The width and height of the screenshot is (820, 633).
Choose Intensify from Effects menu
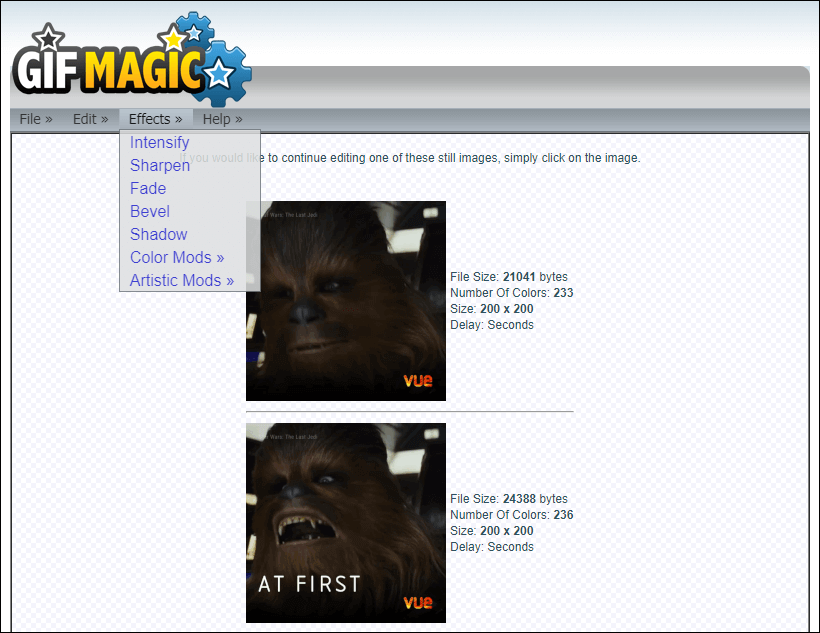160,142
